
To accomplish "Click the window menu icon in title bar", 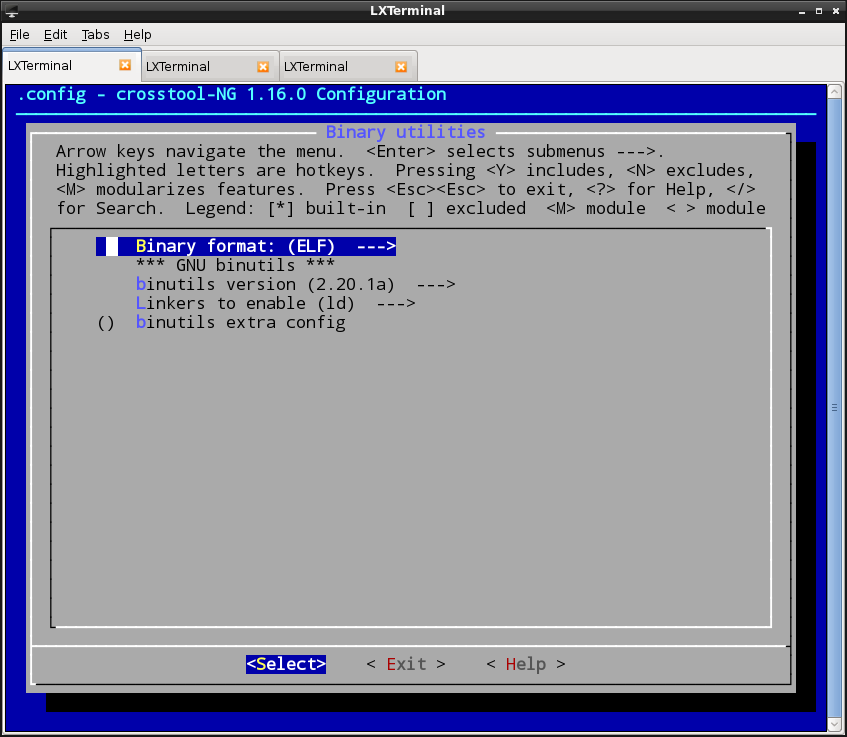I will [x=11, y=11].
